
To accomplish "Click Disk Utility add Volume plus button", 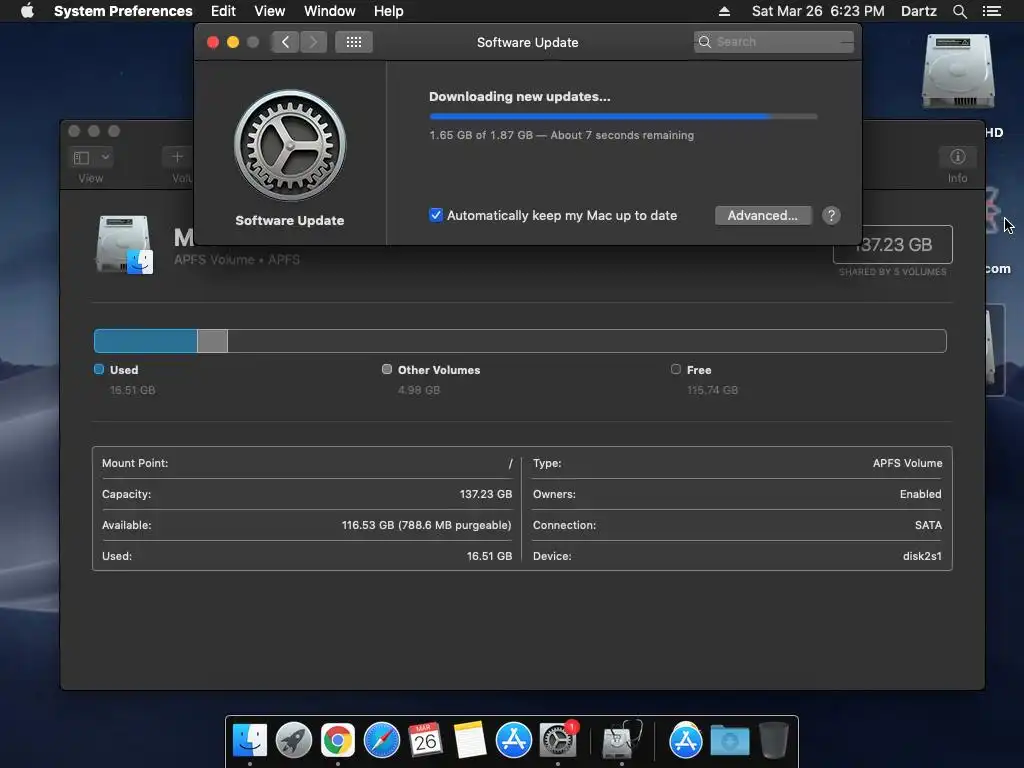I will [x=177, y=157].
